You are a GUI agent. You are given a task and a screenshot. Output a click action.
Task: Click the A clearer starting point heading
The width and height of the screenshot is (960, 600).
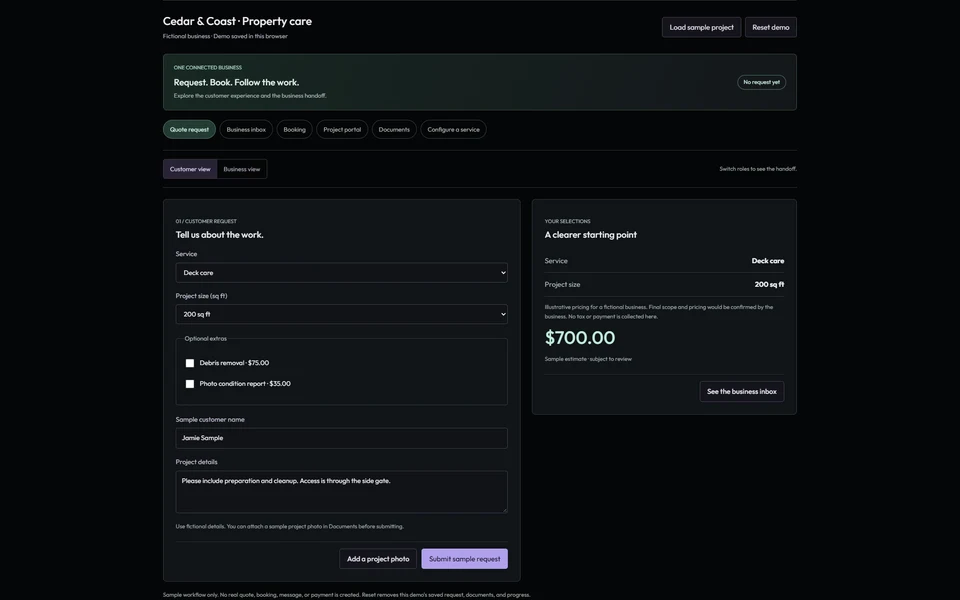(x=591, y=234)
